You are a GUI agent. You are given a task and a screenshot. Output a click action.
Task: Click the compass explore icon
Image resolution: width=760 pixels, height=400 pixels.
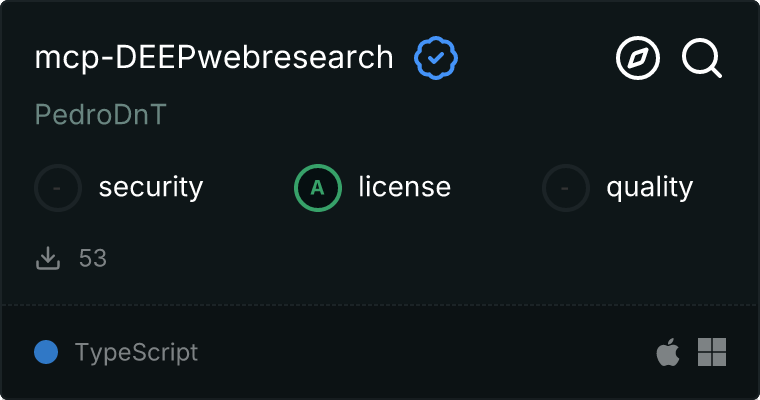(638, 59)
